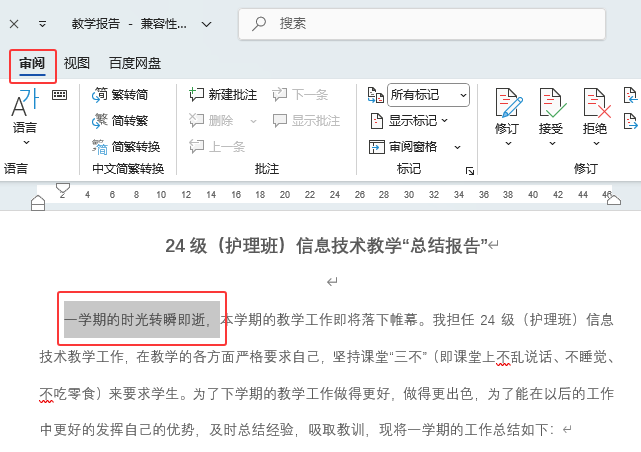This screenshot has height=452, width=641.
Task: Go to previous change icon
Action: (630, 95)
